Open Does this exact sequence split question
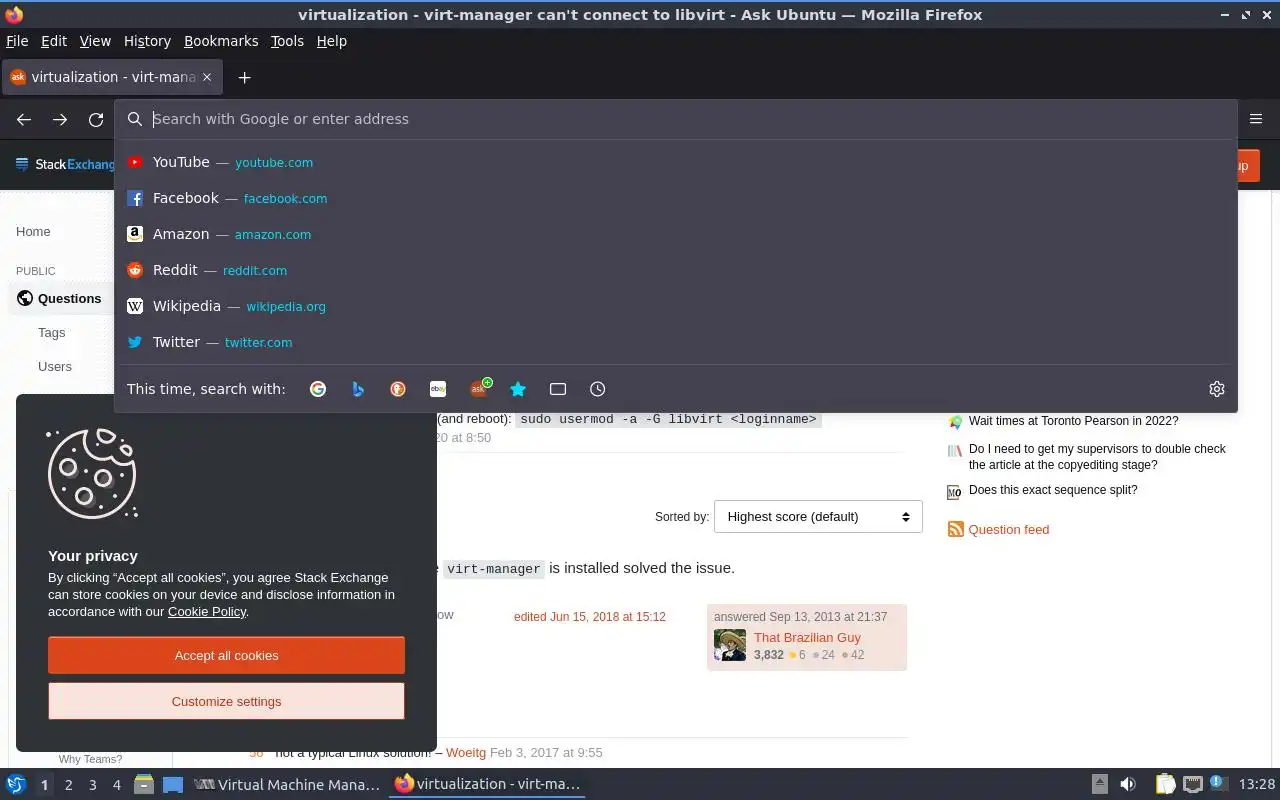Viewport: 1280px width, 800px height. pos(1053,490)
